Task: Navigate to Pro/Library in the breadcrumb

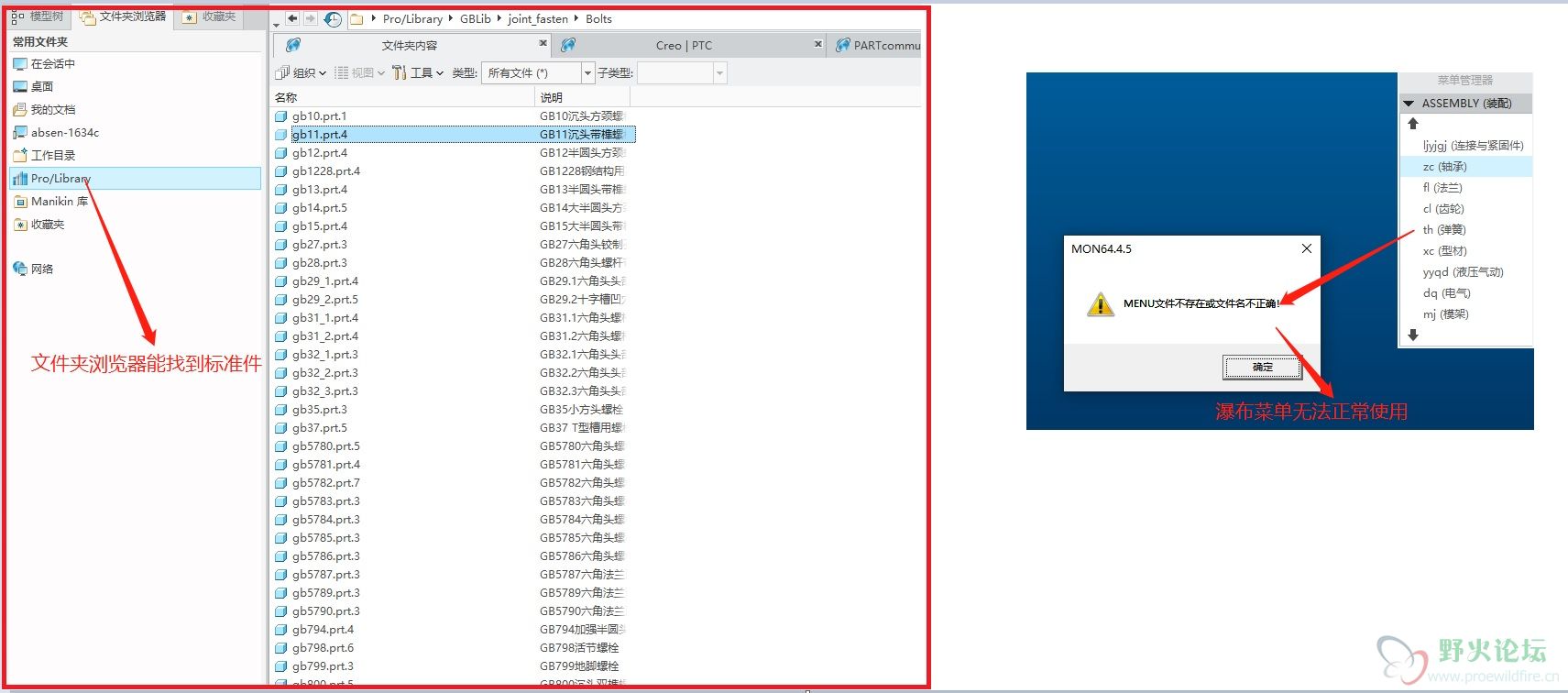Action: point(412,19)
